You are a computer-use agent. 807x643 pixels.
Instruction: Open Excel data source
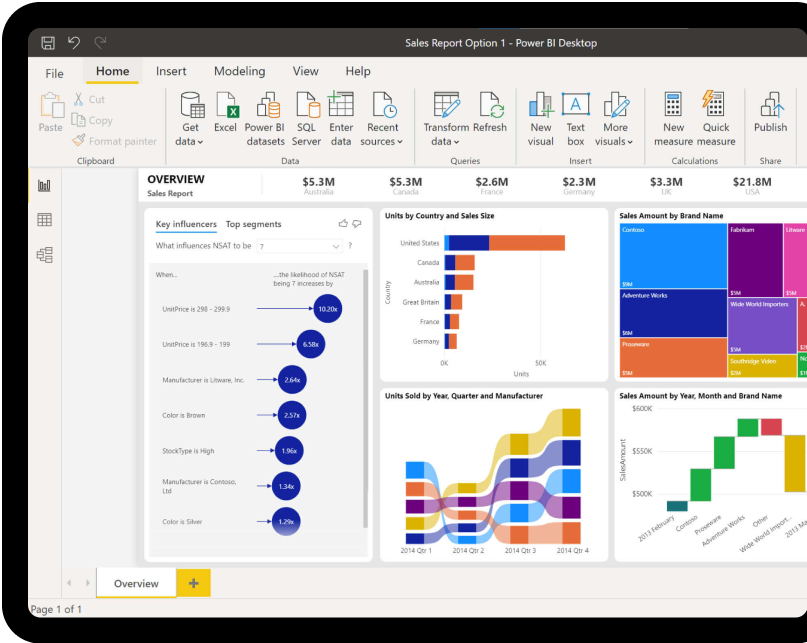225,112
